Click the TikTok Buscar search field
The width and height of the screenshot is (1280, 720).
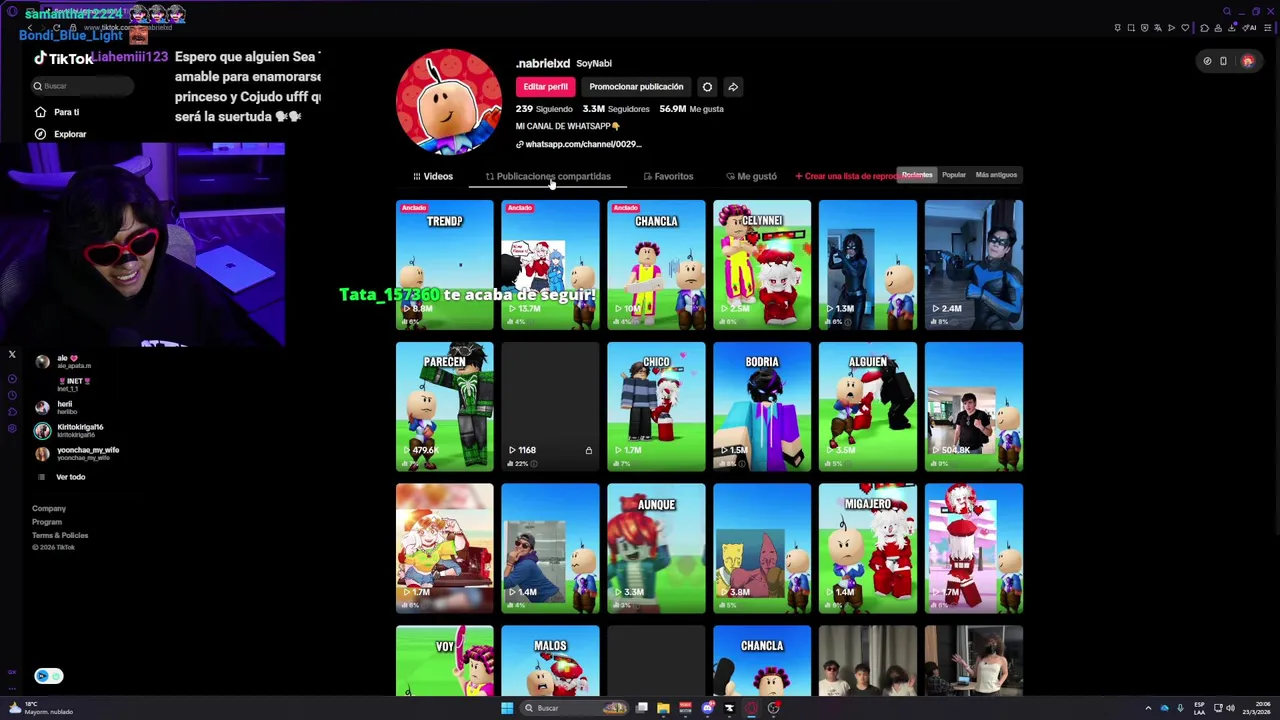click(x=82, y=86)
